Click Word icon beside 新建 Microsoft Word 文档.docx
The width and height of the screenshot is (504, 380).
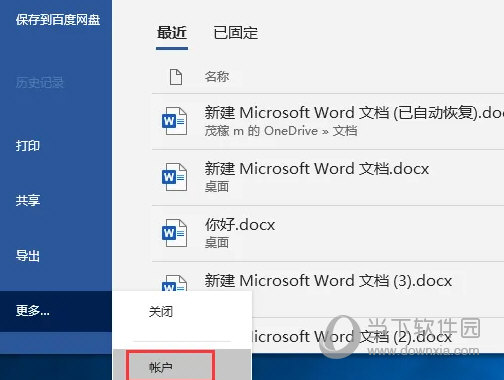click(174, 177)
